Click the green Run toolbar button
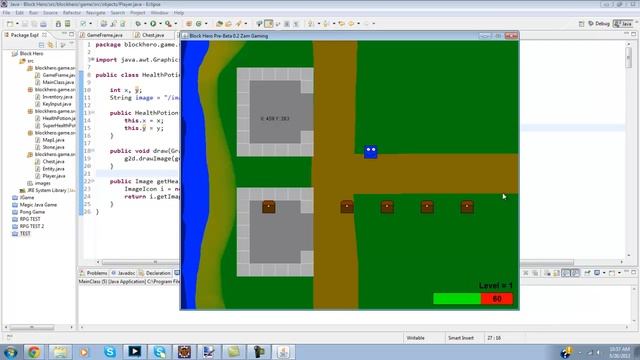Screen dimensions: 640x360 153,24
